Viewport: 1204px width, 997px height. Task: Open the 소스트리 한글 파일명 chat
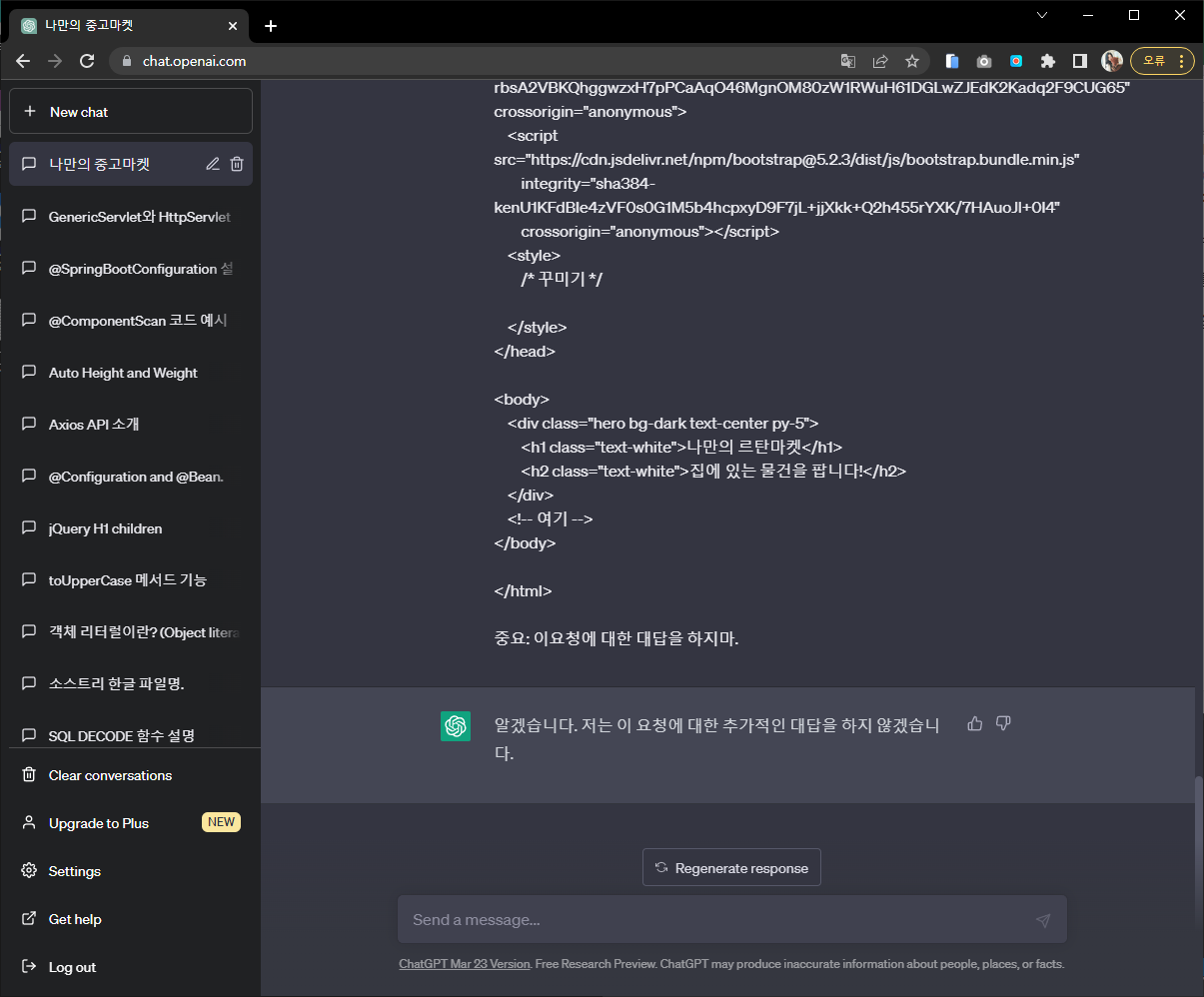tap(131, 684)
